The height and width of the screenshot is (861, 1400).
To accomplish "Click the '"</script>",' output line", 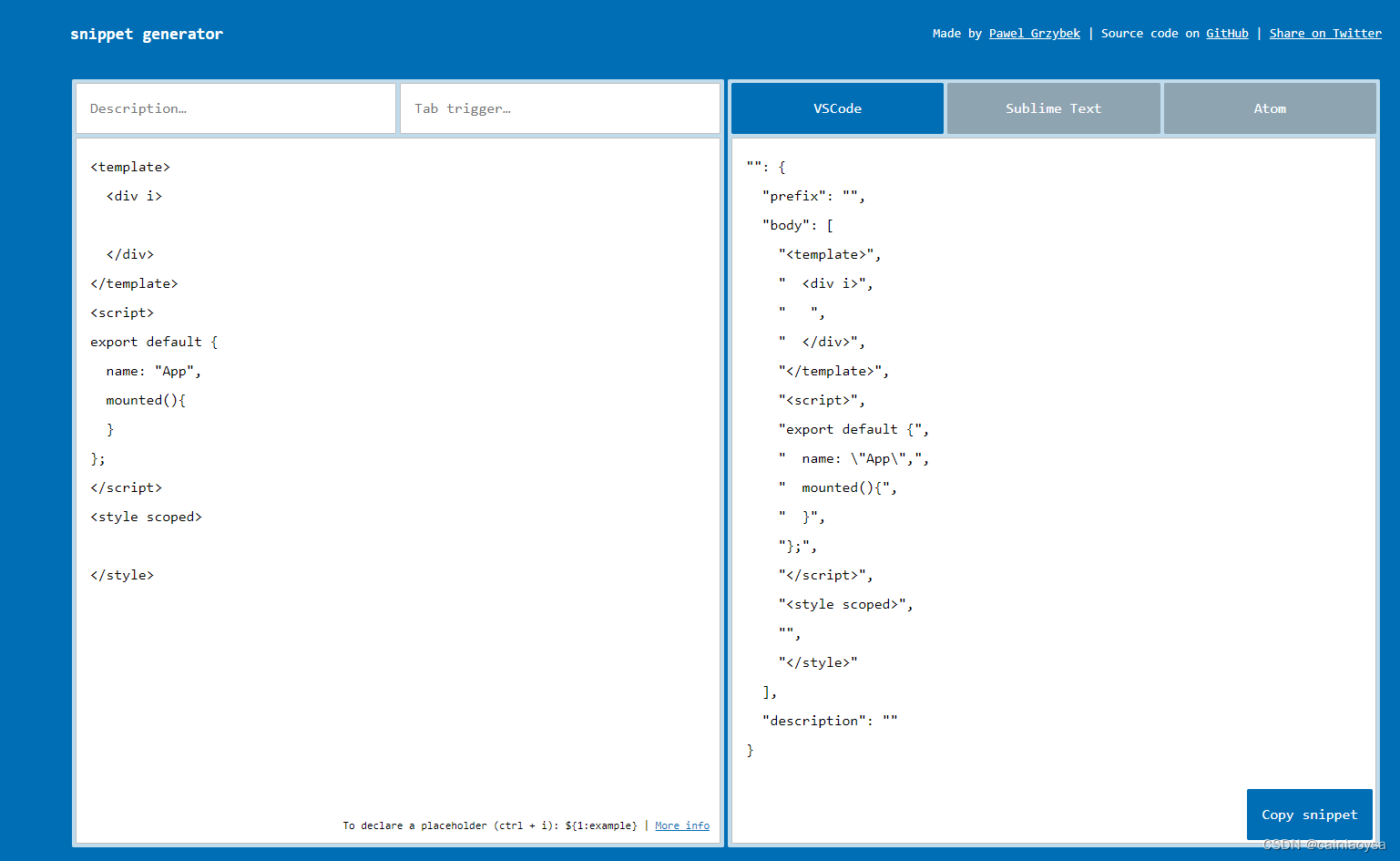I will (x=826, y=575).
